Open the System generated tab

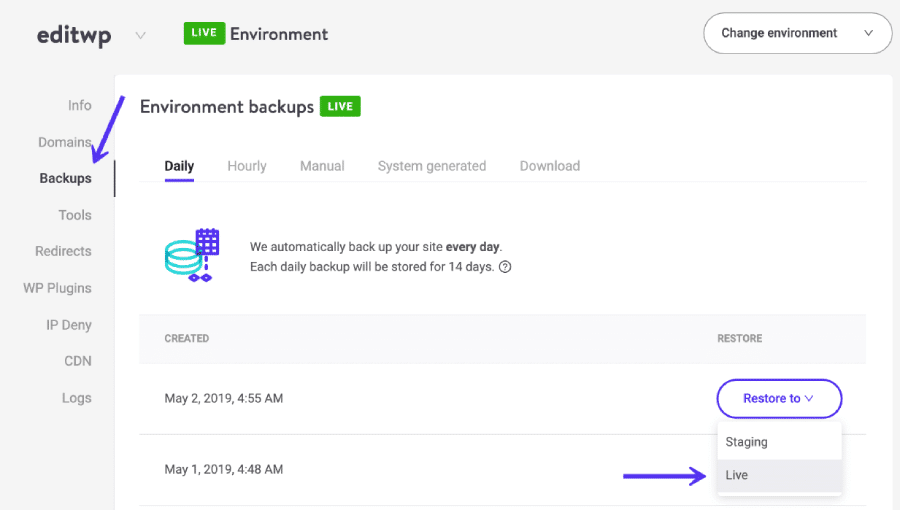click(x=431, y=166)
